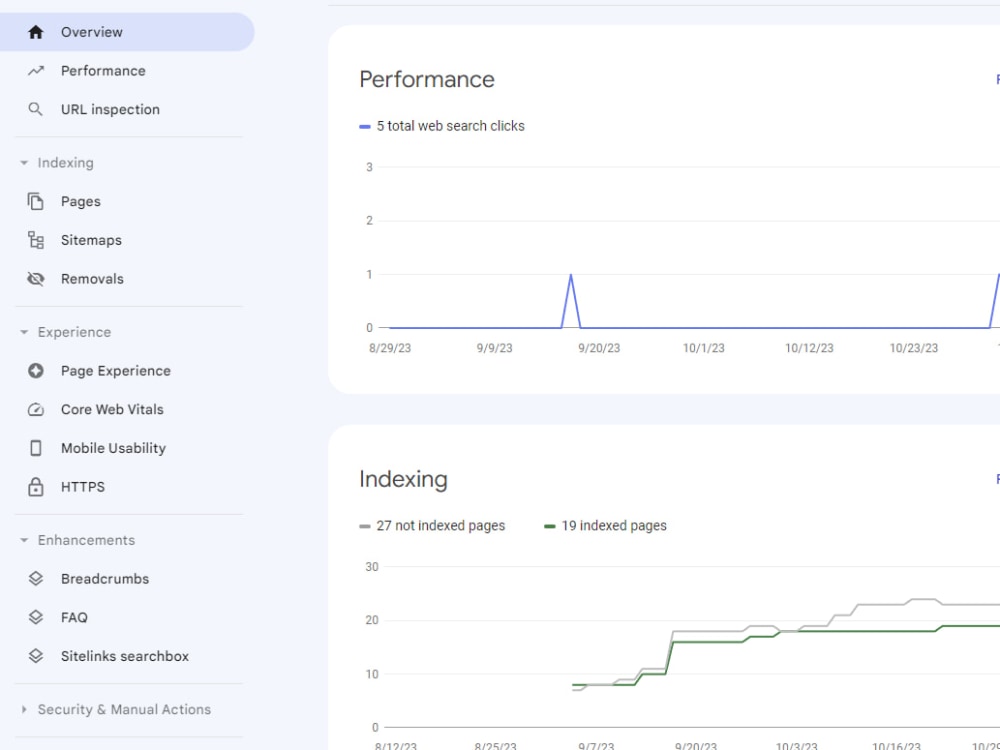Click the 5 total web search clicks legend
Image resolution: width=1000 pixels, height=750 pixels.
[x=442, y=126]
